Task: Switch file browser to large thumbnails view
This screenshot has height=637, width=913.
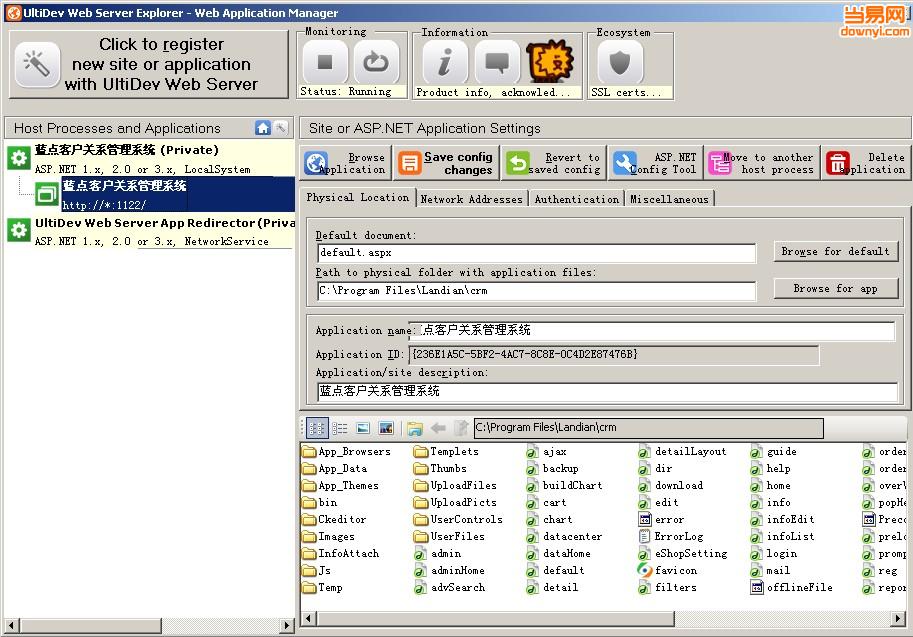Action: pyautogui.click(x=386, y=428)
